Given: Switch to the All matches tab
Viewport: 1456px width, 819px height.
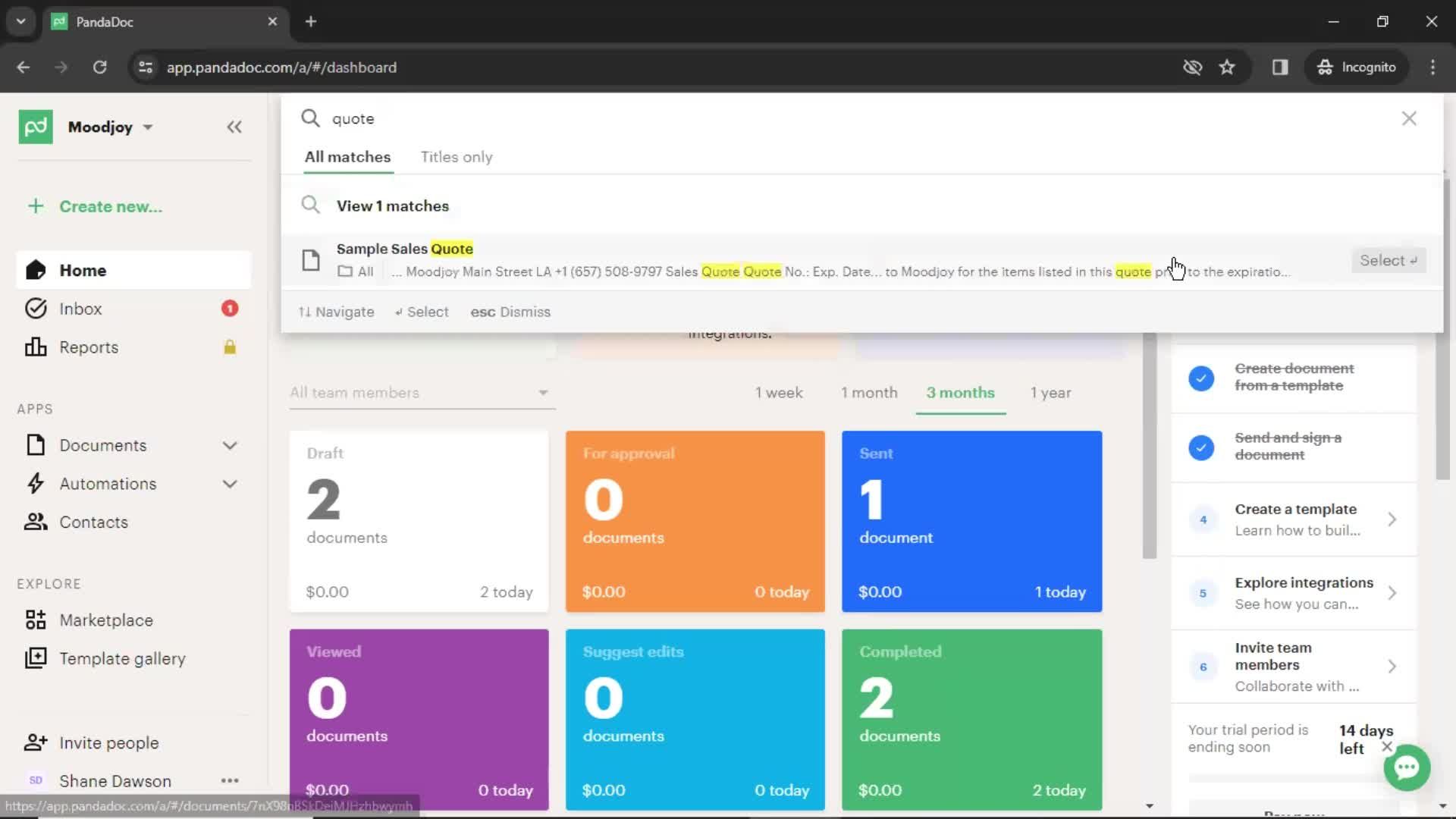Looking at the screenshot, I should click(348, 157).
